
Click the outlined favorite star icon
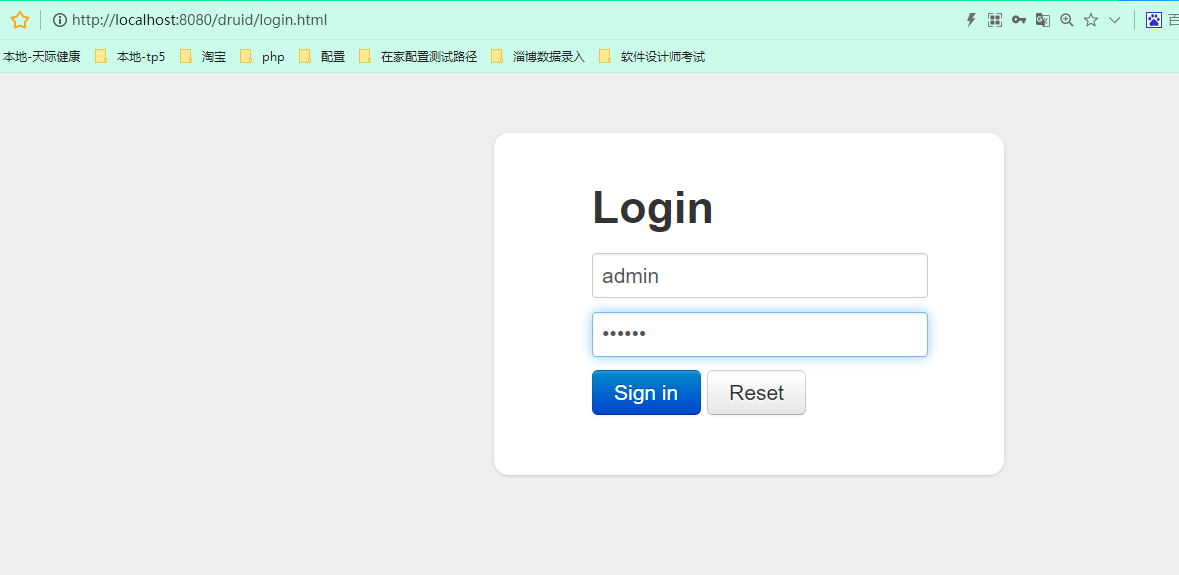tap(1091, 20)
